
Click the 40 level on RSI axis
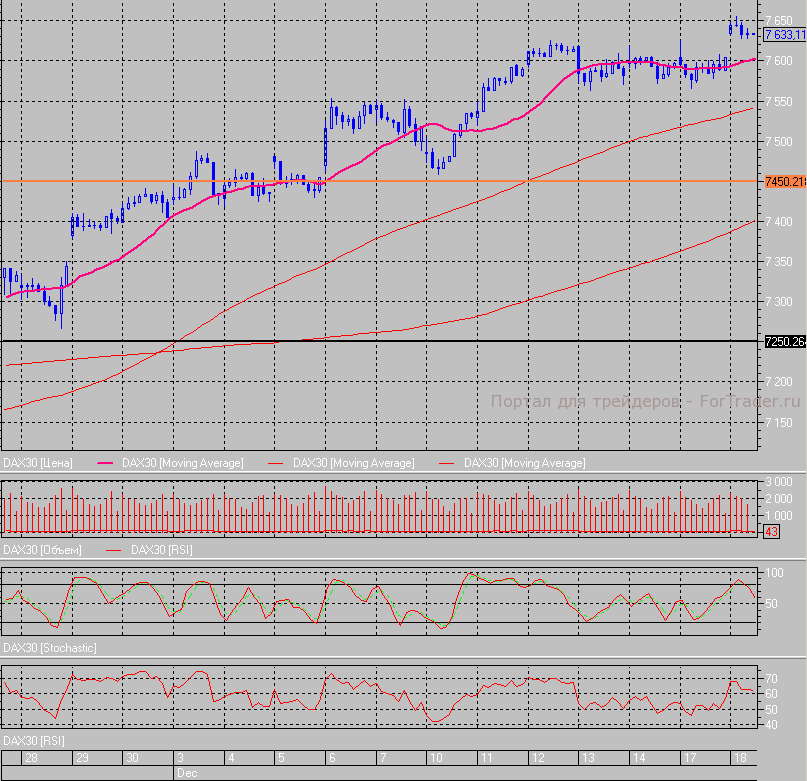tap(771, 725)
